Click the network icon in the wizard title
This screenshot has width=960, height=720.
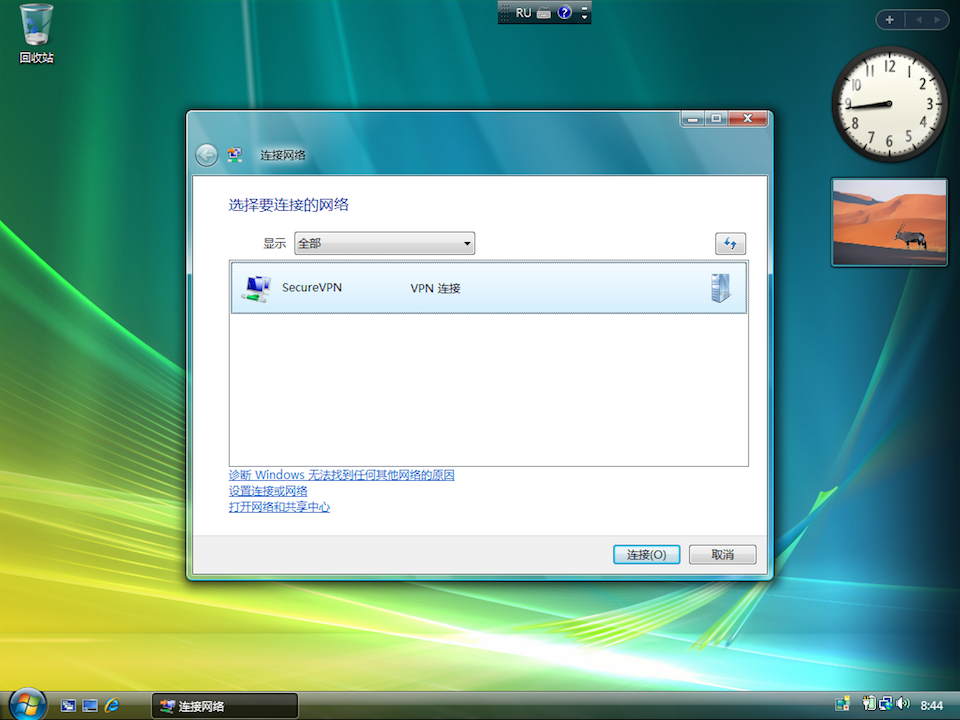234,155
